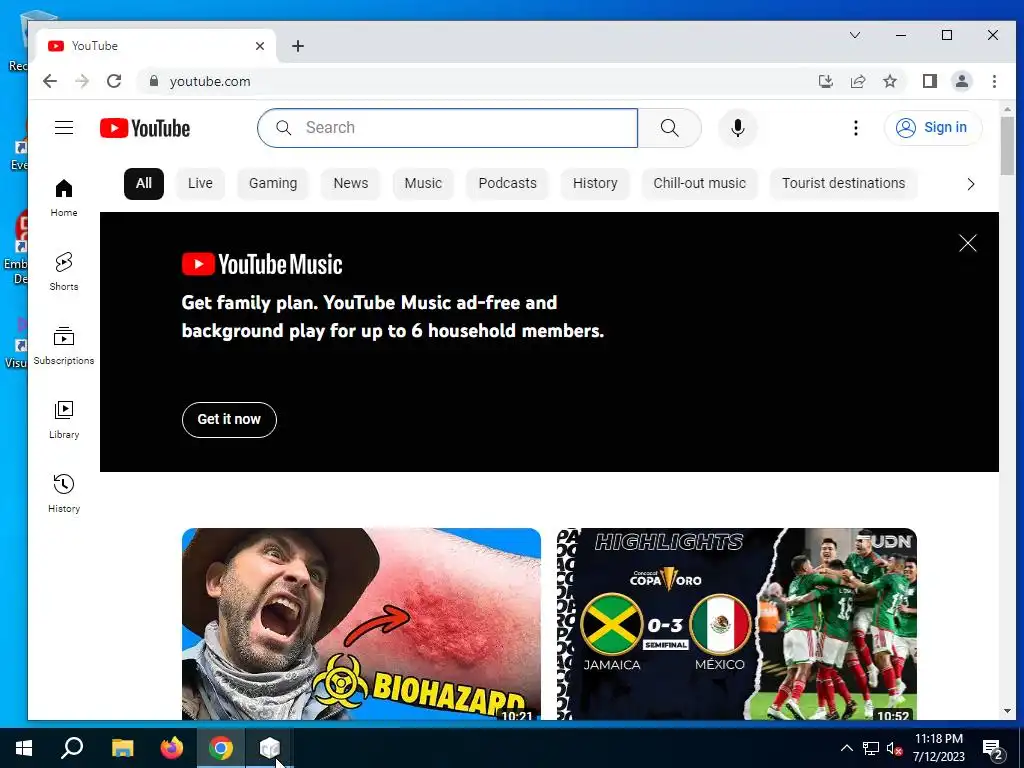The width and height of the screenshot is (1024, 768).
Task: Open the taskbar clock and date
Action: 939,748
